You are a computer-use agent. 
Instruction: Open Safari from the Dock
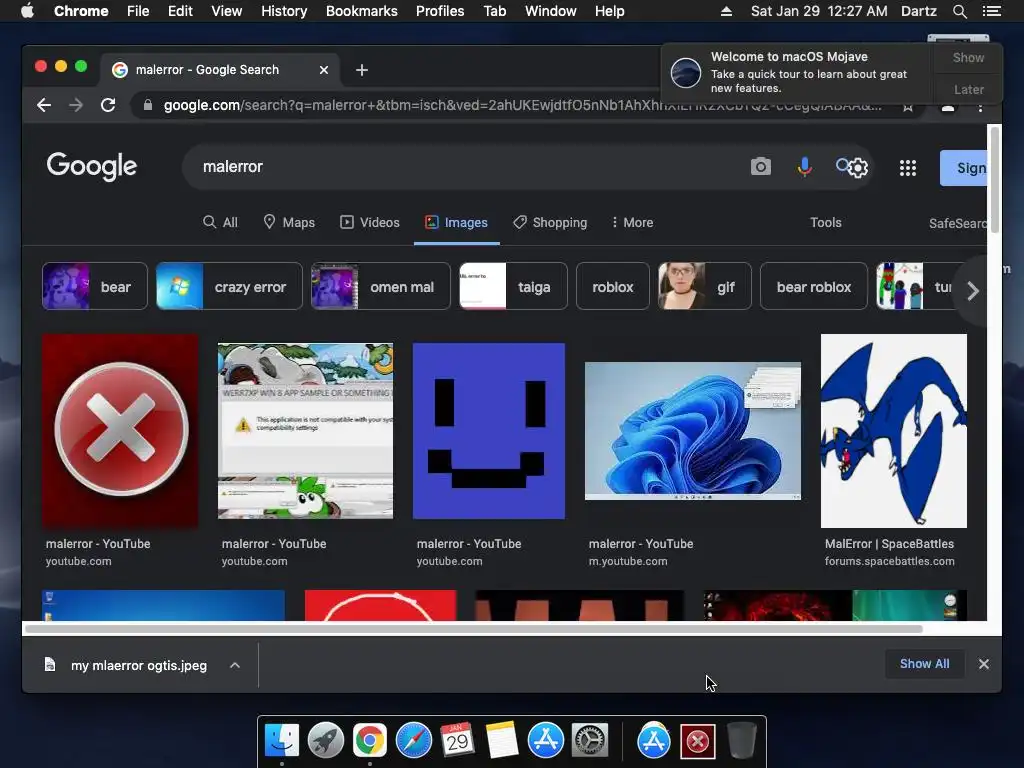click(x=413, y=741)
